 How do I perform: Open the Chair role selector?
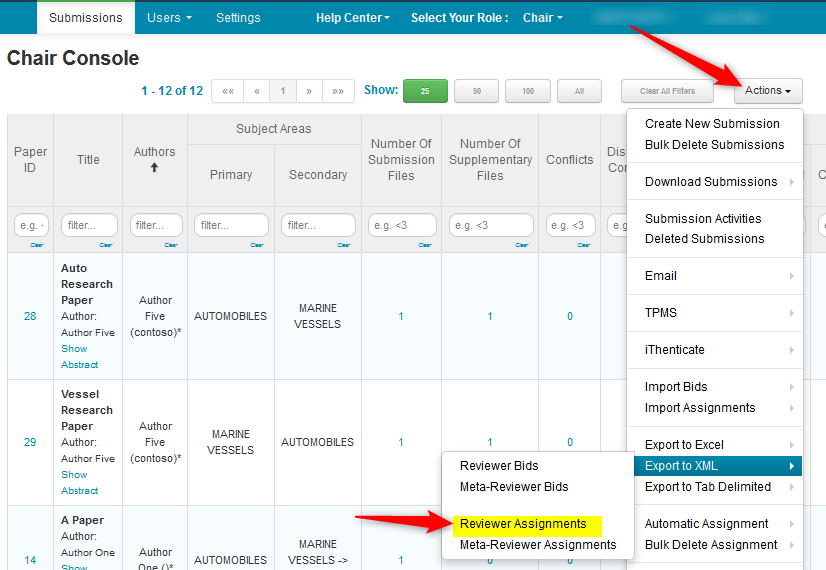click(543, 18)
